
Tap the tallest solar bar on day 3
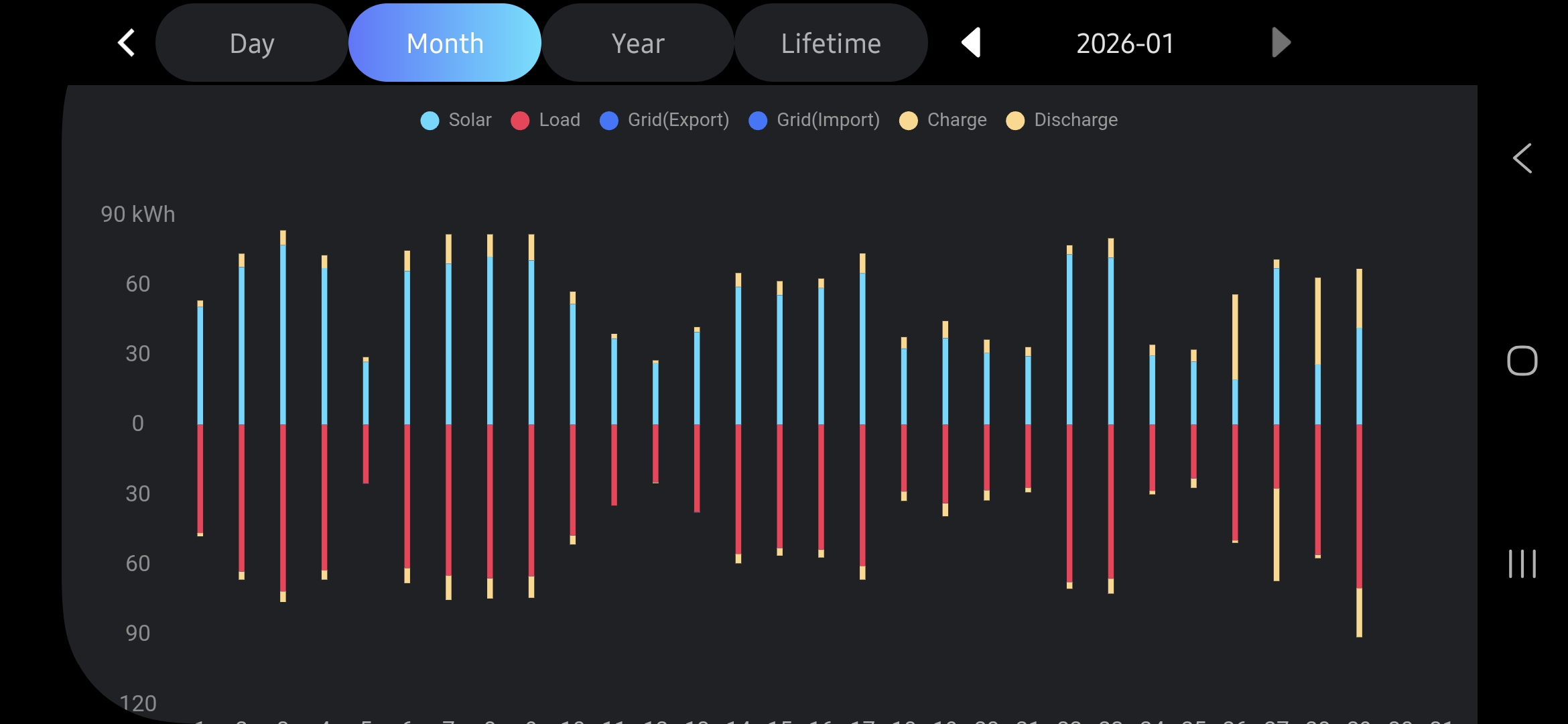pos(283,335)
